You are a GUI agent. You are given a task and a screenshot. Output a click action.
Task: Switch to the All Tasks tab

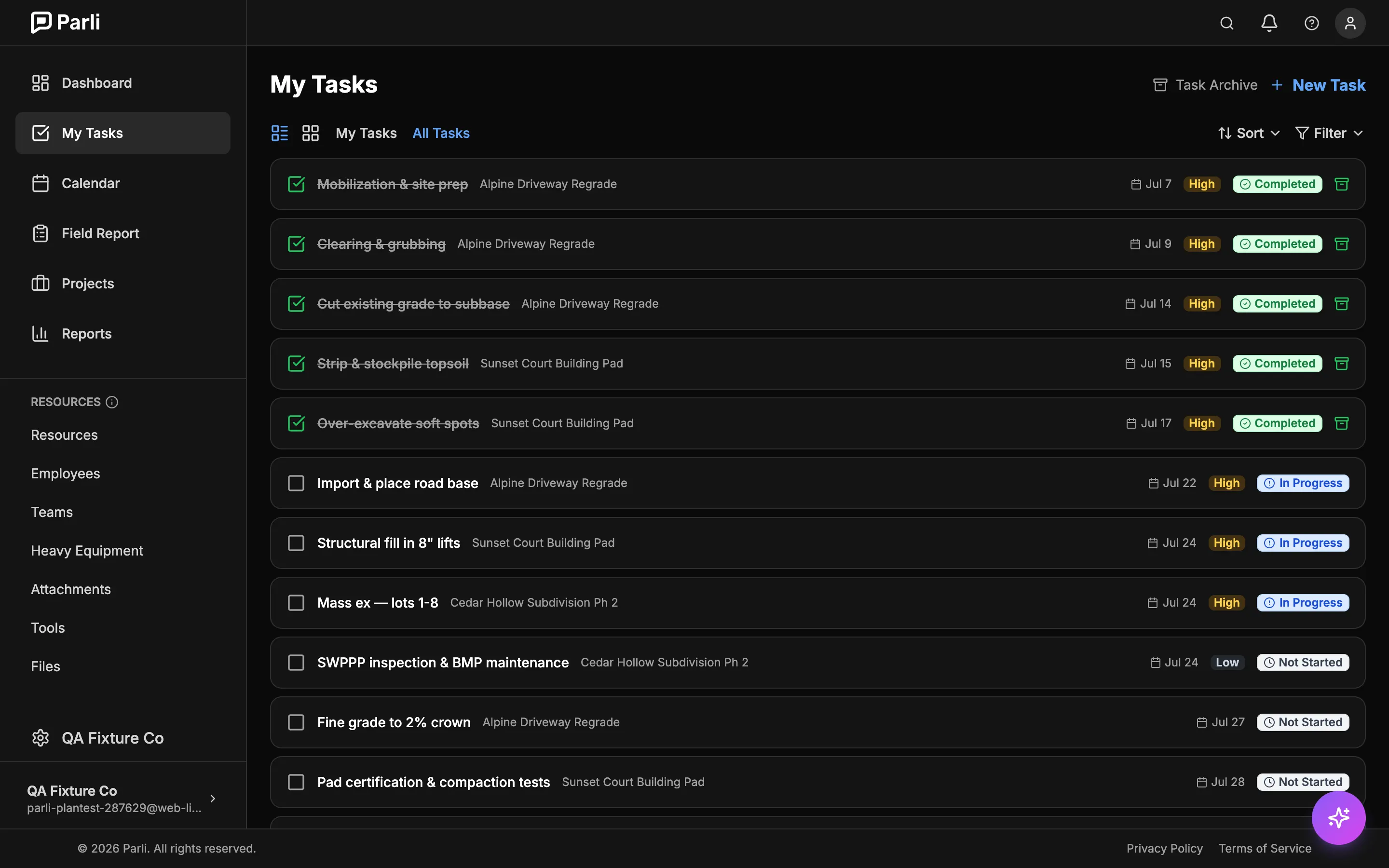tap(441, 133)
